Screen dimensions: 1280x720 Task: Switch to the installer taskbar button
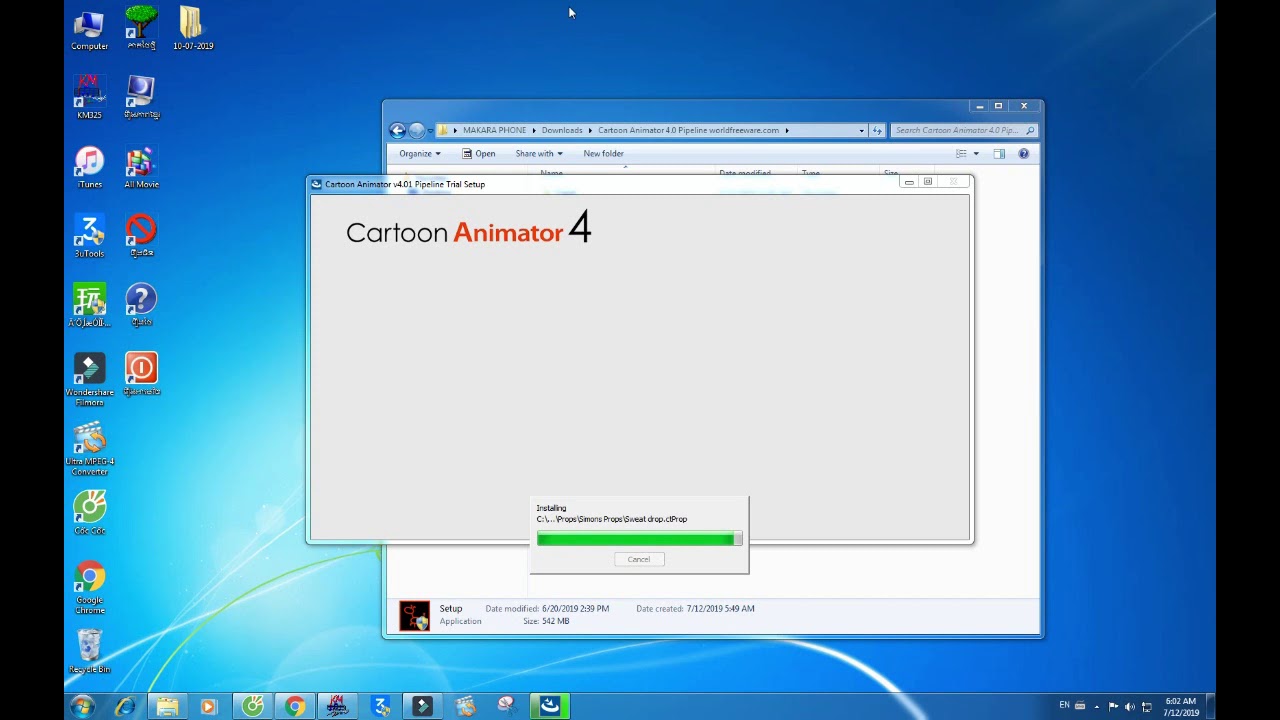pos(549,706)
